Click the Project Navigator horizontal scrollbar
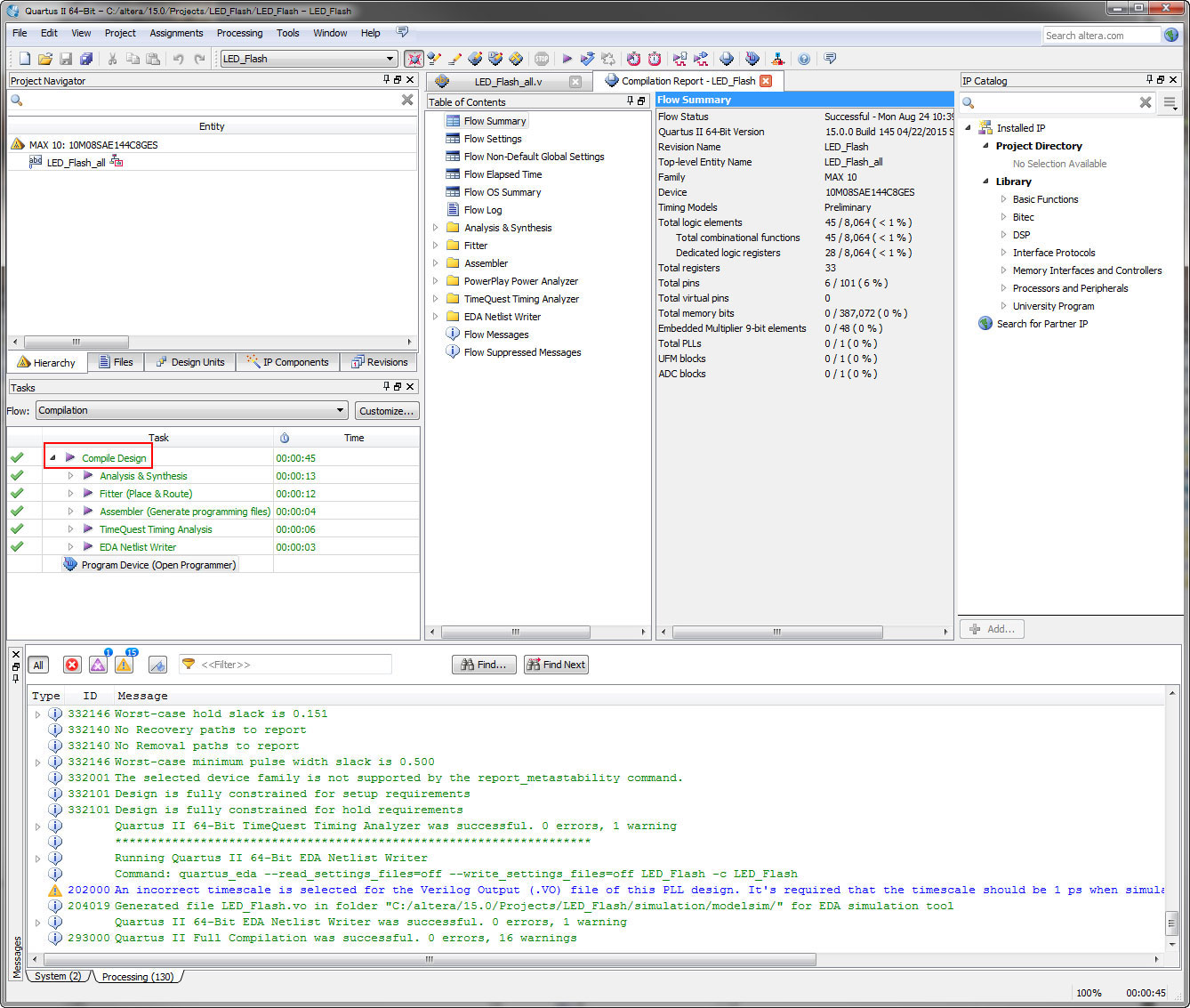1190x1008 pixels. [76, 342]
